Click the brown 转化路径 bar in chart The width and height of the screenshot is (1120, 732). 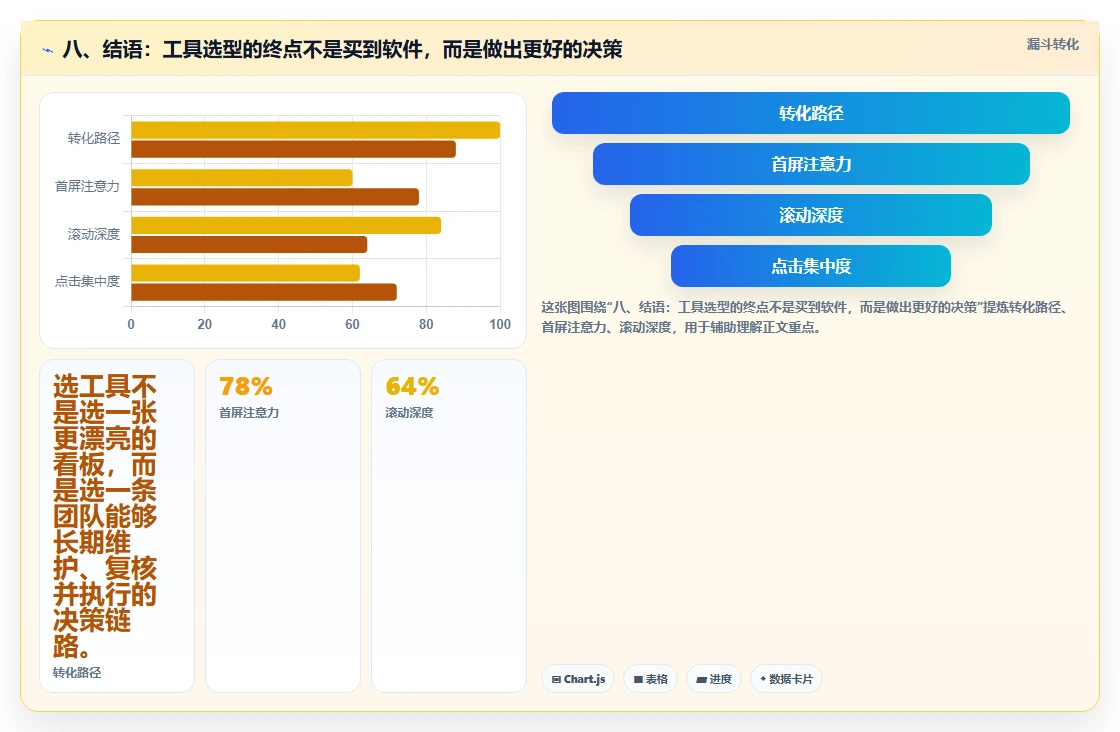click(294, 149)
